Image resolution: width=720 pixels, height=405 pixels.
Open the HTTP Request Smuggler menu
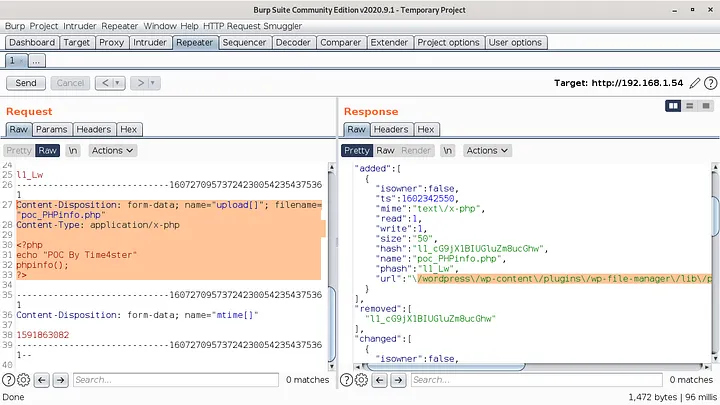point(253,26)
